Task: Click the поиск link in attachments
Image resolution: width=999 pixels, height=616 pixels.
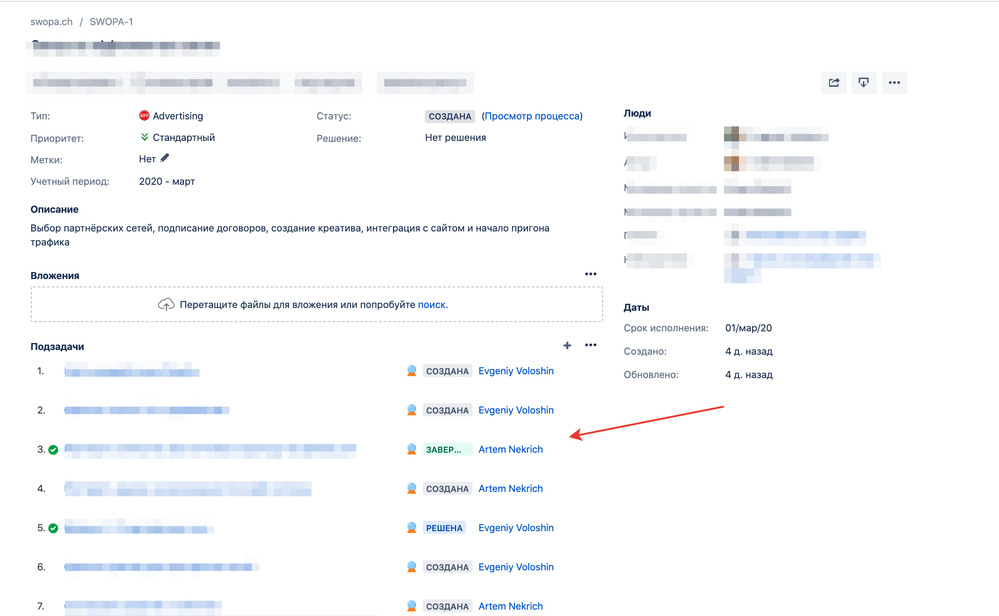Action: (x=432, y=304)
